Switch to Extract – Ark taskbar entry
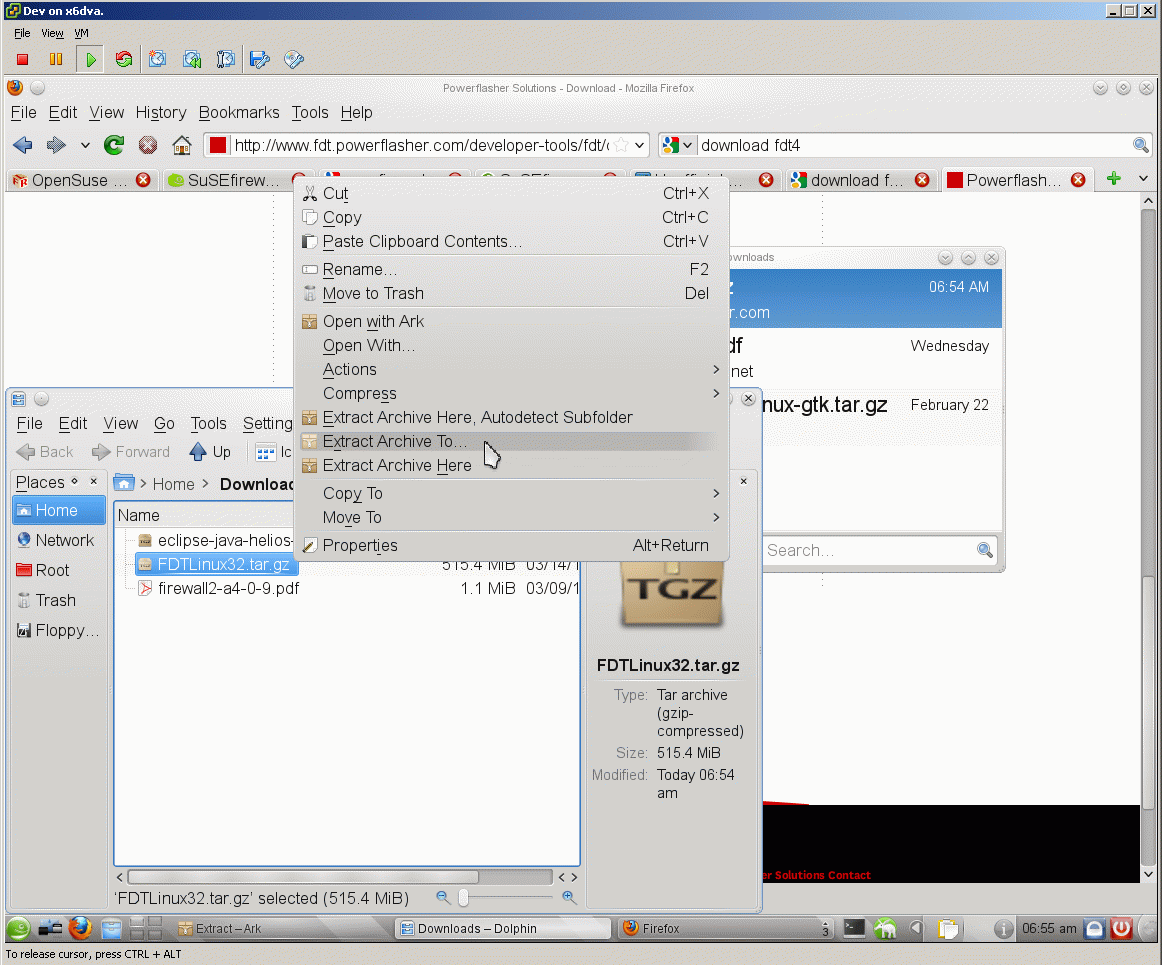 click(282, 928)
